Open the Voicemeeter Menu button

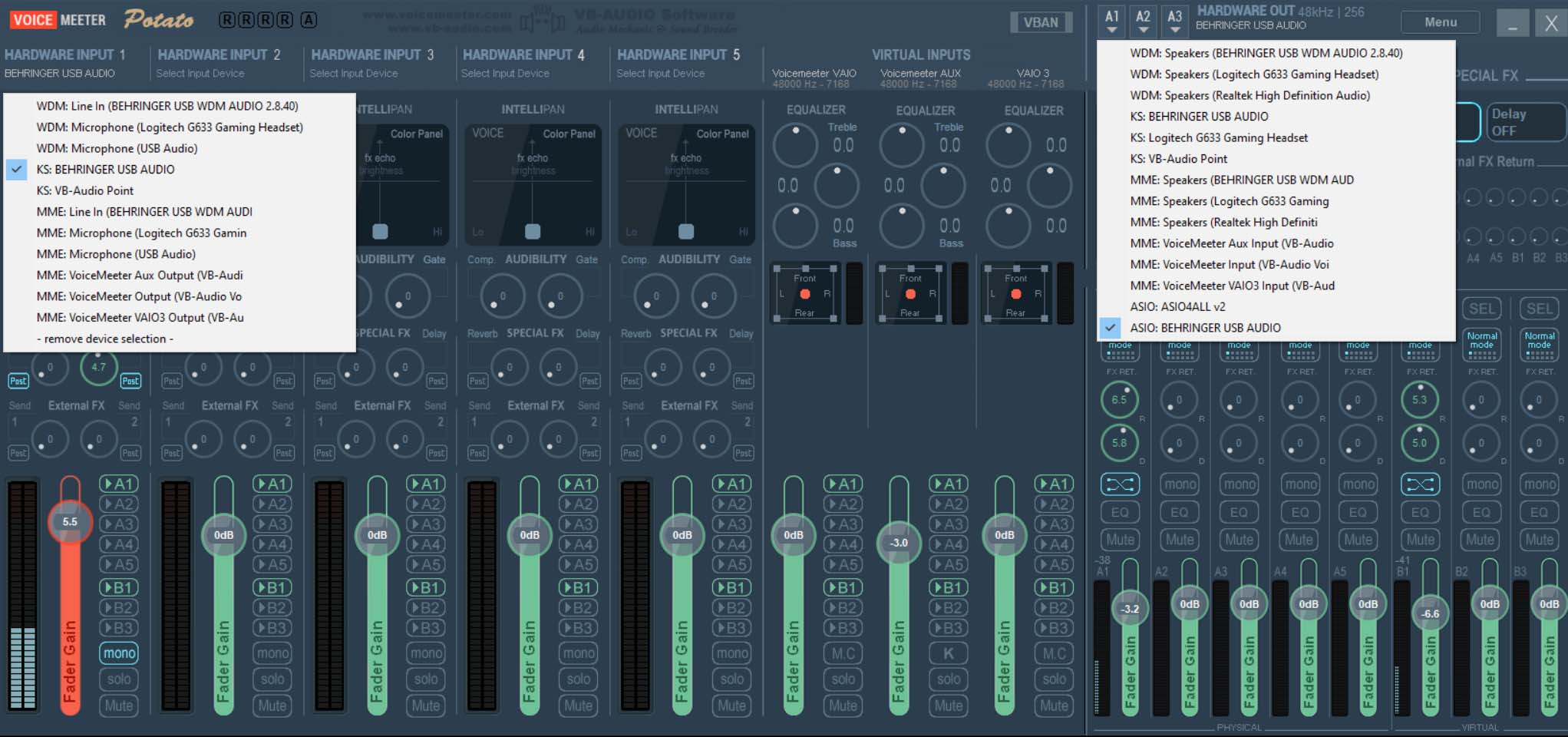coord(1441,22)
